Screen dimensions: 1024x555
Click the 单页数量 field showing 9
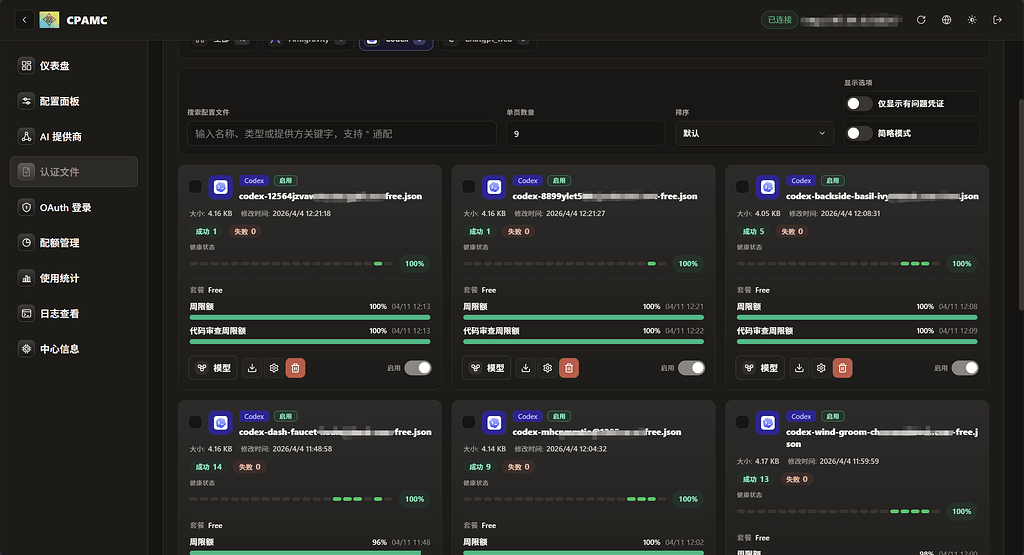[585, 133]
